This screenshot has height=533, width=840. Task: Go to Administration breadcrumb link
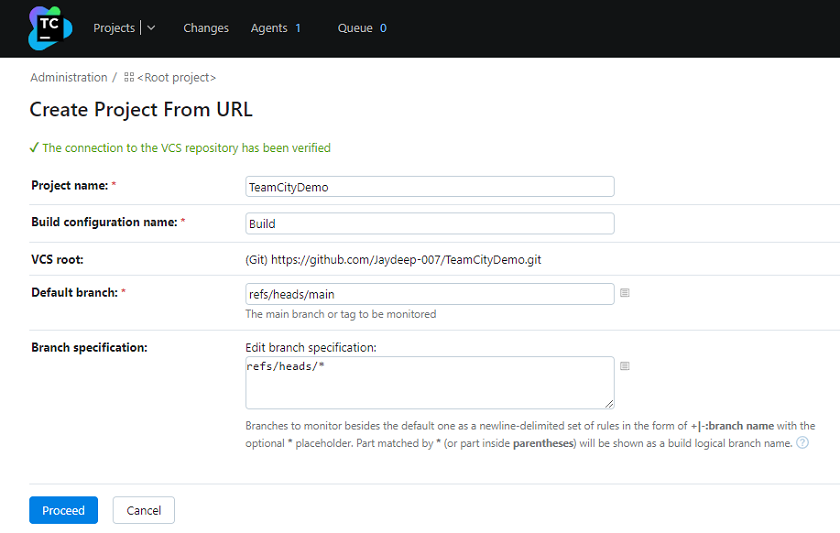pyautogui.click(x=69, y=78)
